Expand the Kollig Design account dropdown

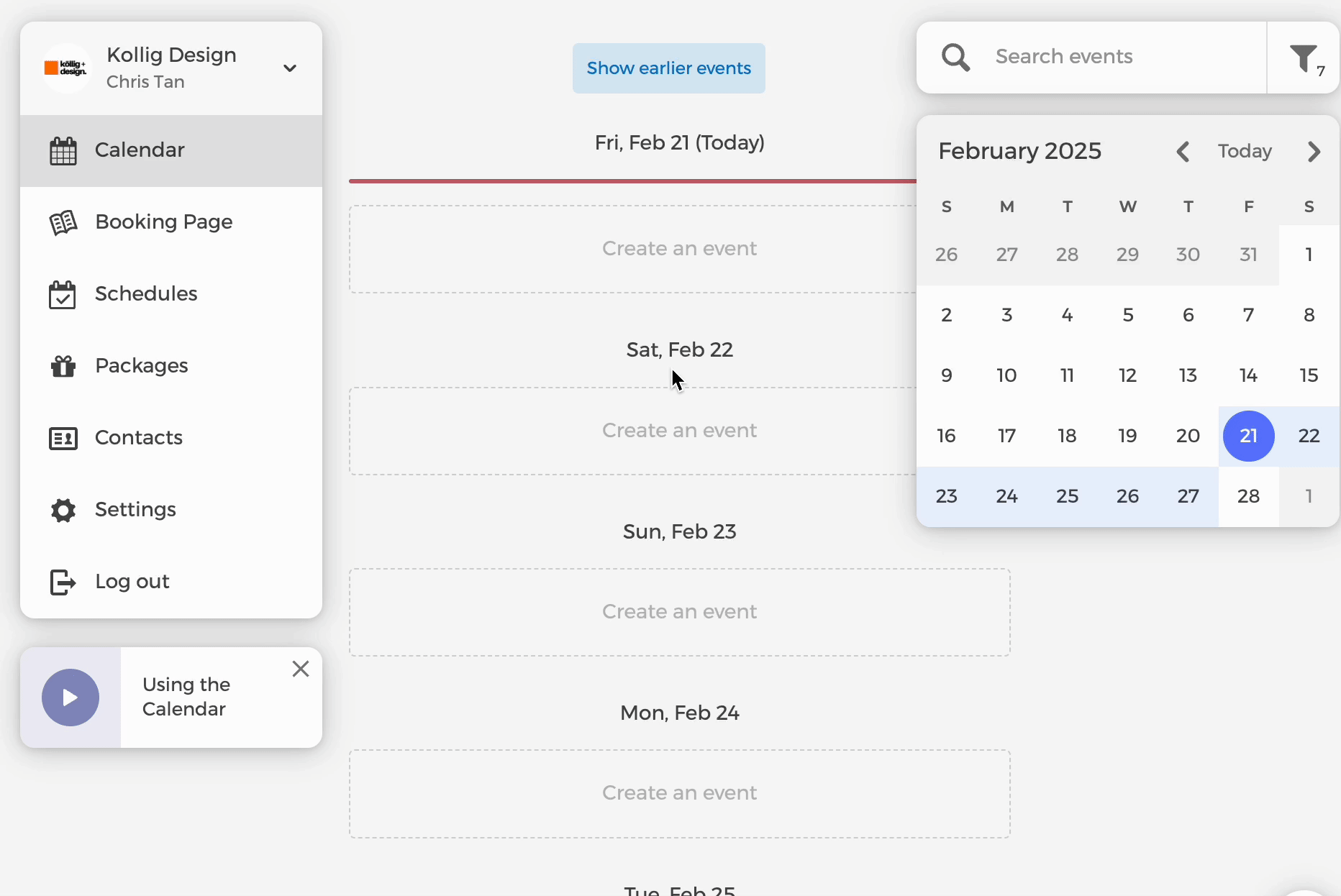point(290,68)
